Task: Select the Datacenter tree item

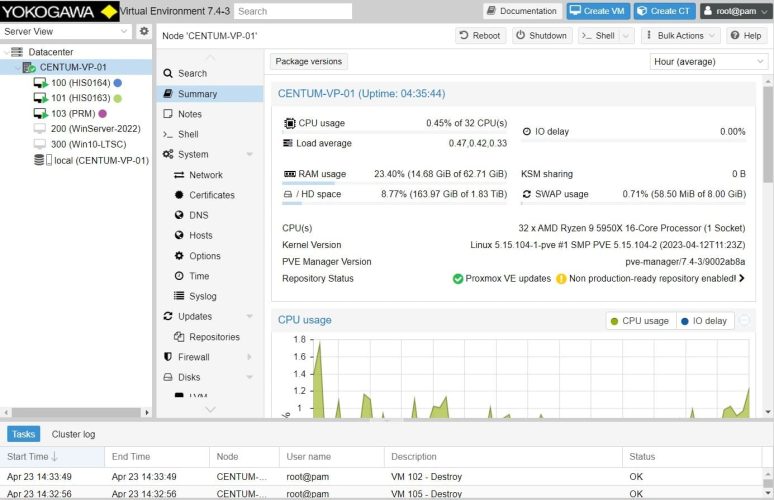Action: 50,52
